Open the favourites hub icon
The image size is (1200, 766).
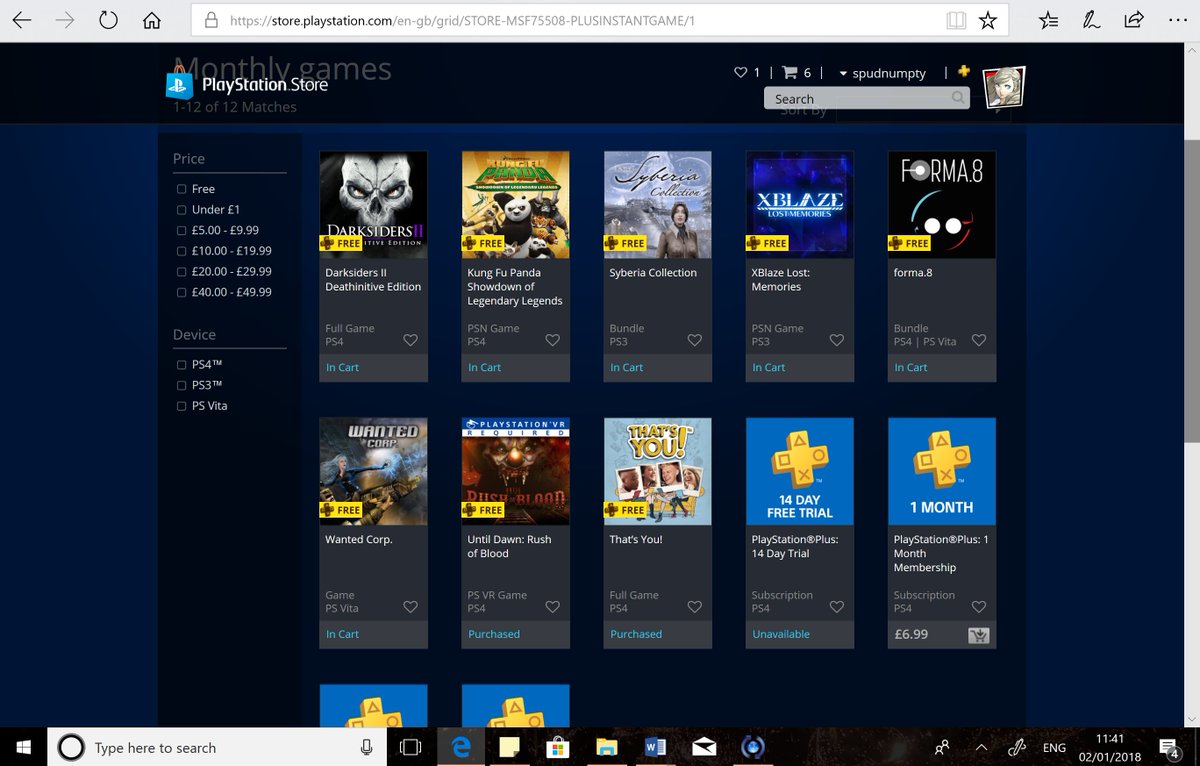(x=1048, y=20)
